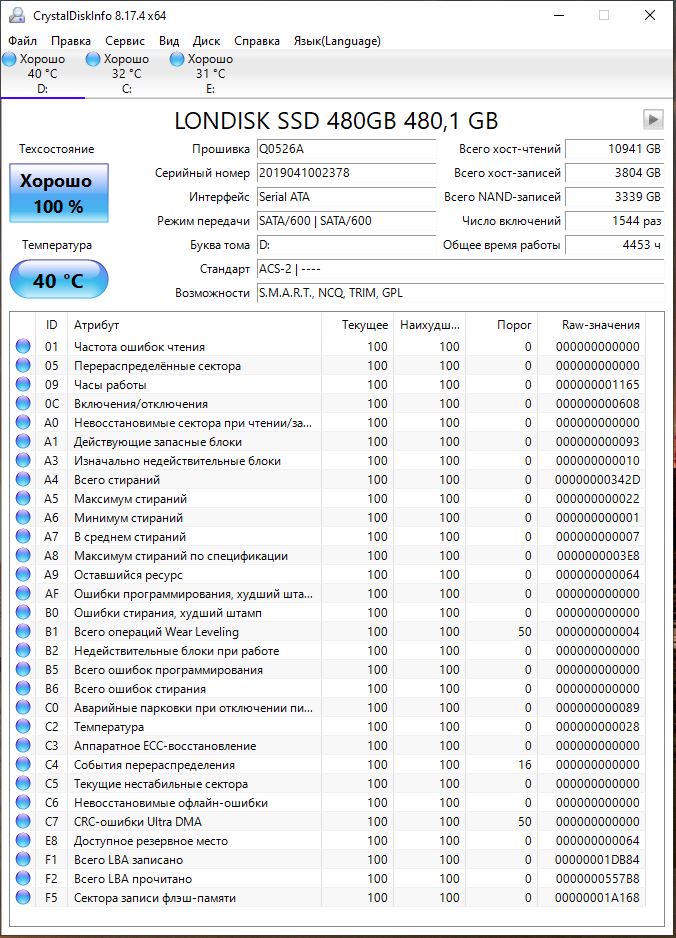Select the row Максимум стираний по спецификации
676x938 pixels.
click(x=328, y=555)
